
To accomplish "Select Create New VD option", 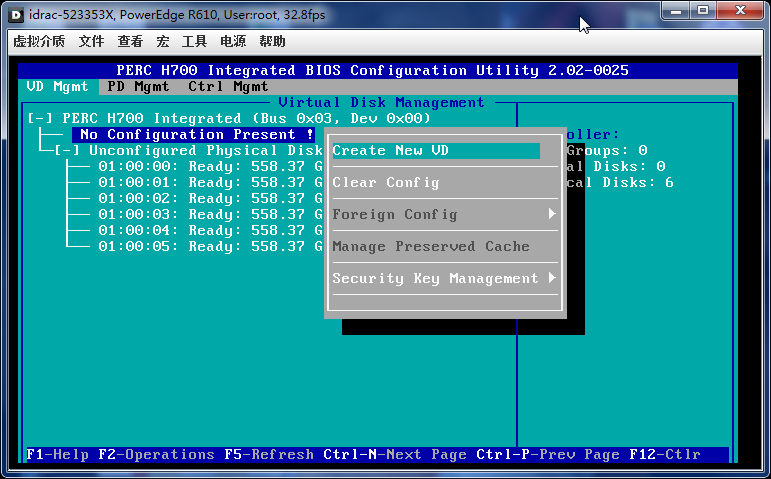I will (x=436, y=150).
